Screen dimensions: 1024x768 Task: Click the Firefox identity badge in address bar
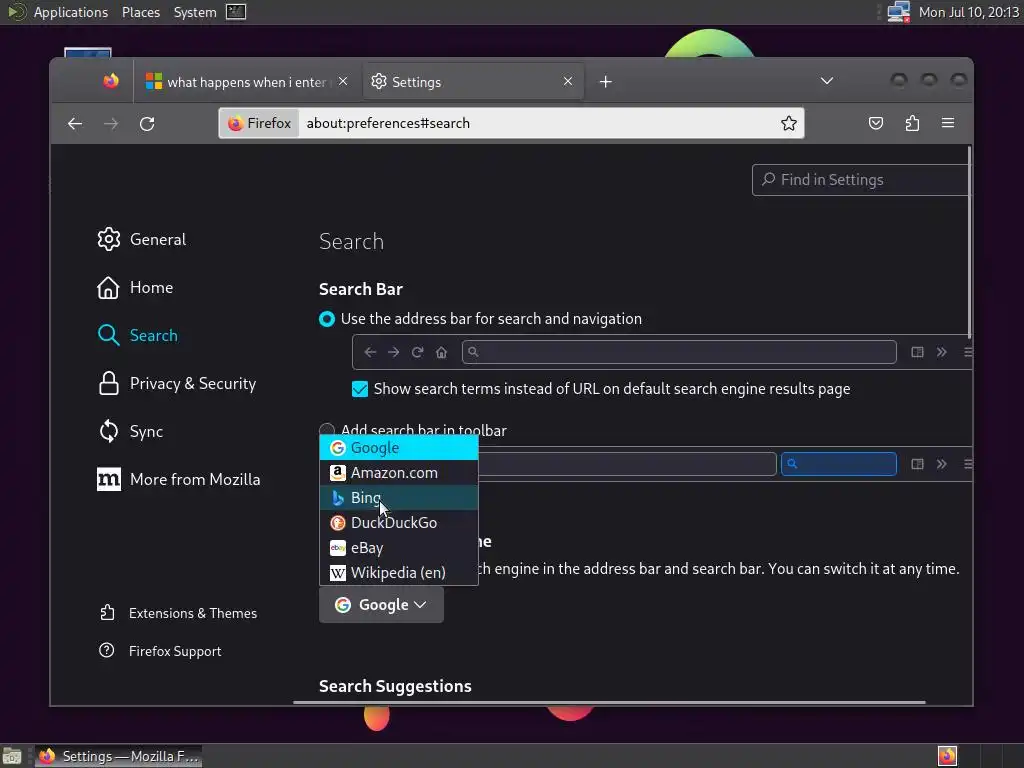click(259, 123)
